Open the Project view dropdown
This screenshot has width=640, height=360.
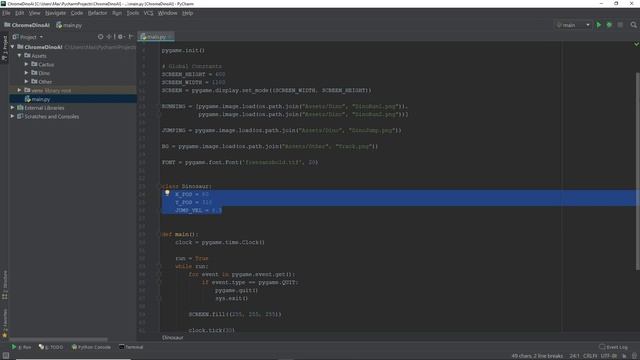tap(28, 37)
